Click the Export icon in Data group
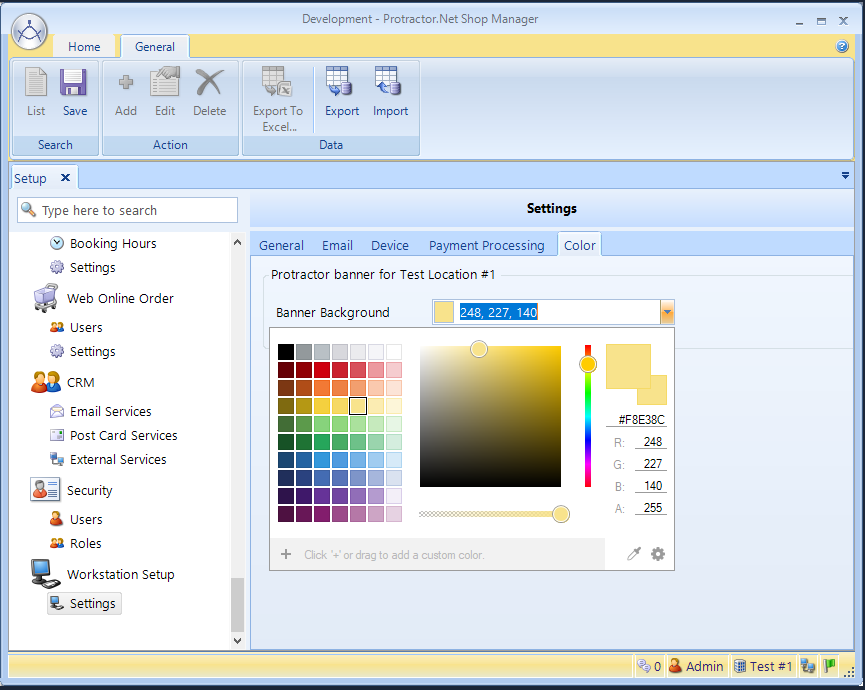The height and width of the screenshot is (690, 865). point(341,92)
